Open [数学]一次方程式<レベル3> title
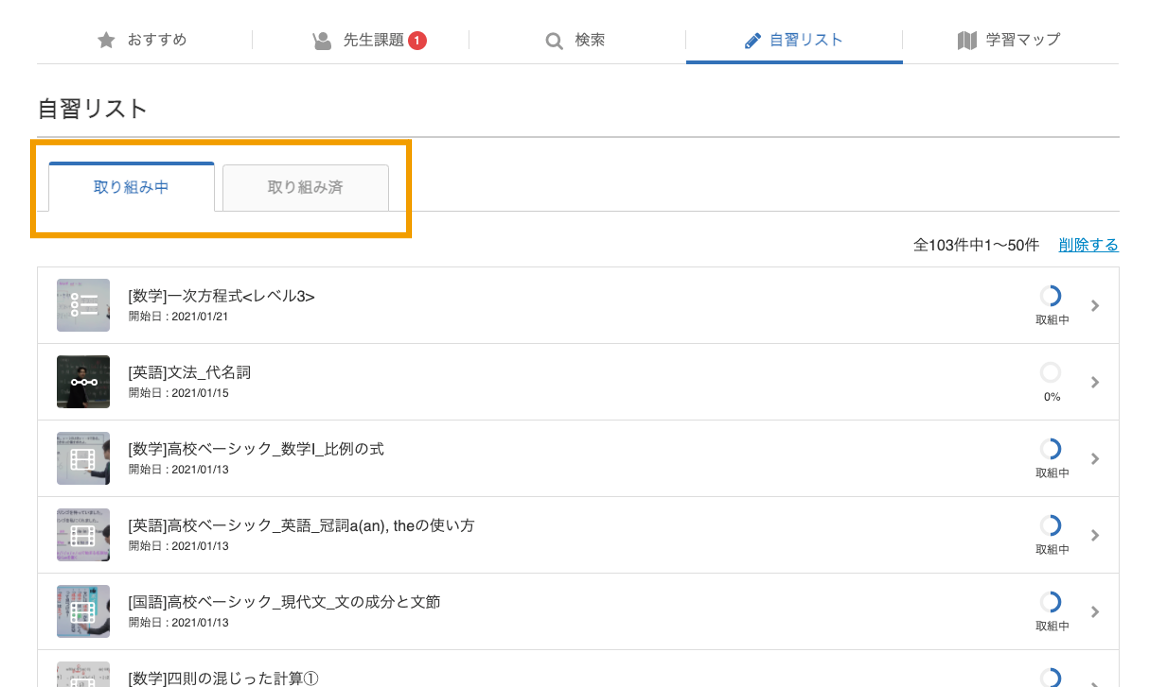 (221, 296)
